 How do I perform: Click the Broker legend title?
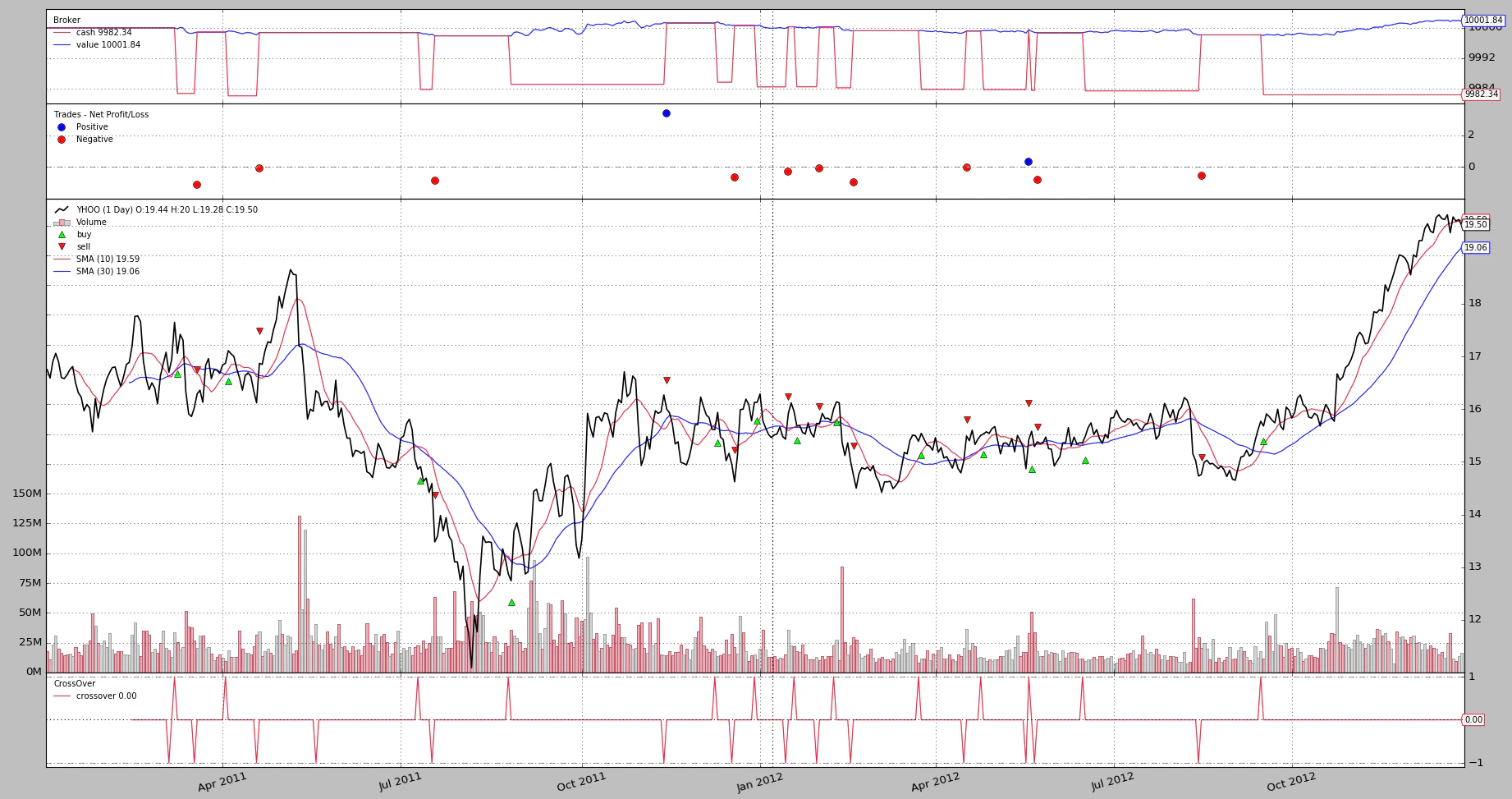pyautogui.click(x=66, y=21)
